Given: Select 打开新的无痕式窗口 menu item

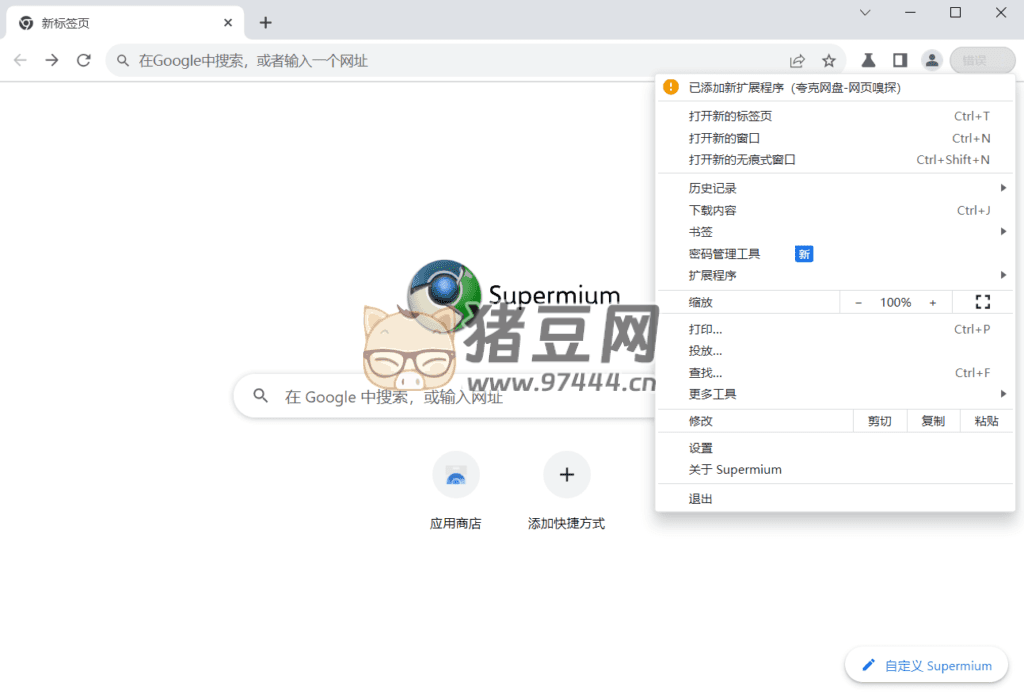Looking at the screenshot, I should coord(742,160).
